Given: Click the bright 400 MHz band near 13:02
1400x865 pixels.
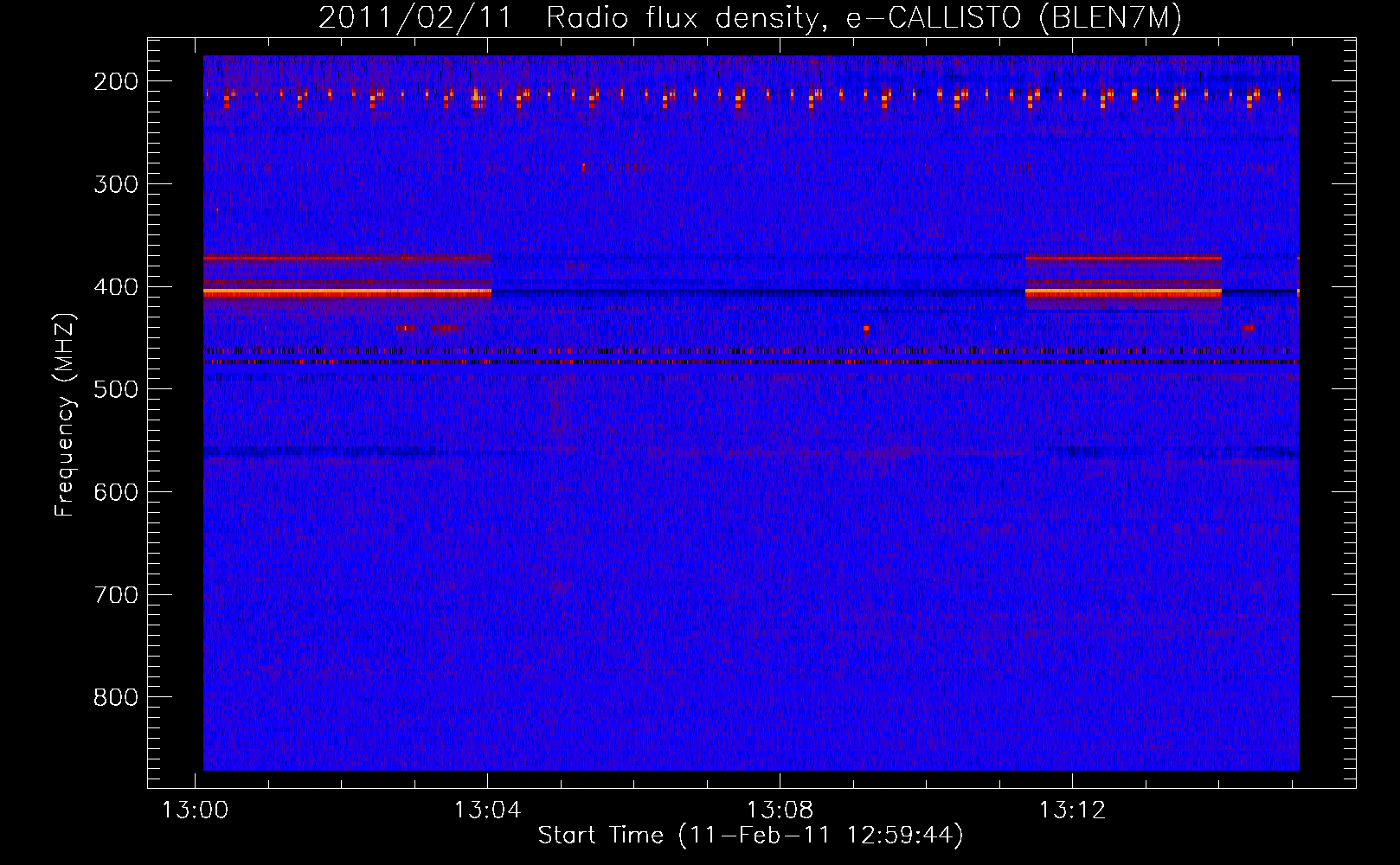Looking at the screenshot, I should (347, 293).
